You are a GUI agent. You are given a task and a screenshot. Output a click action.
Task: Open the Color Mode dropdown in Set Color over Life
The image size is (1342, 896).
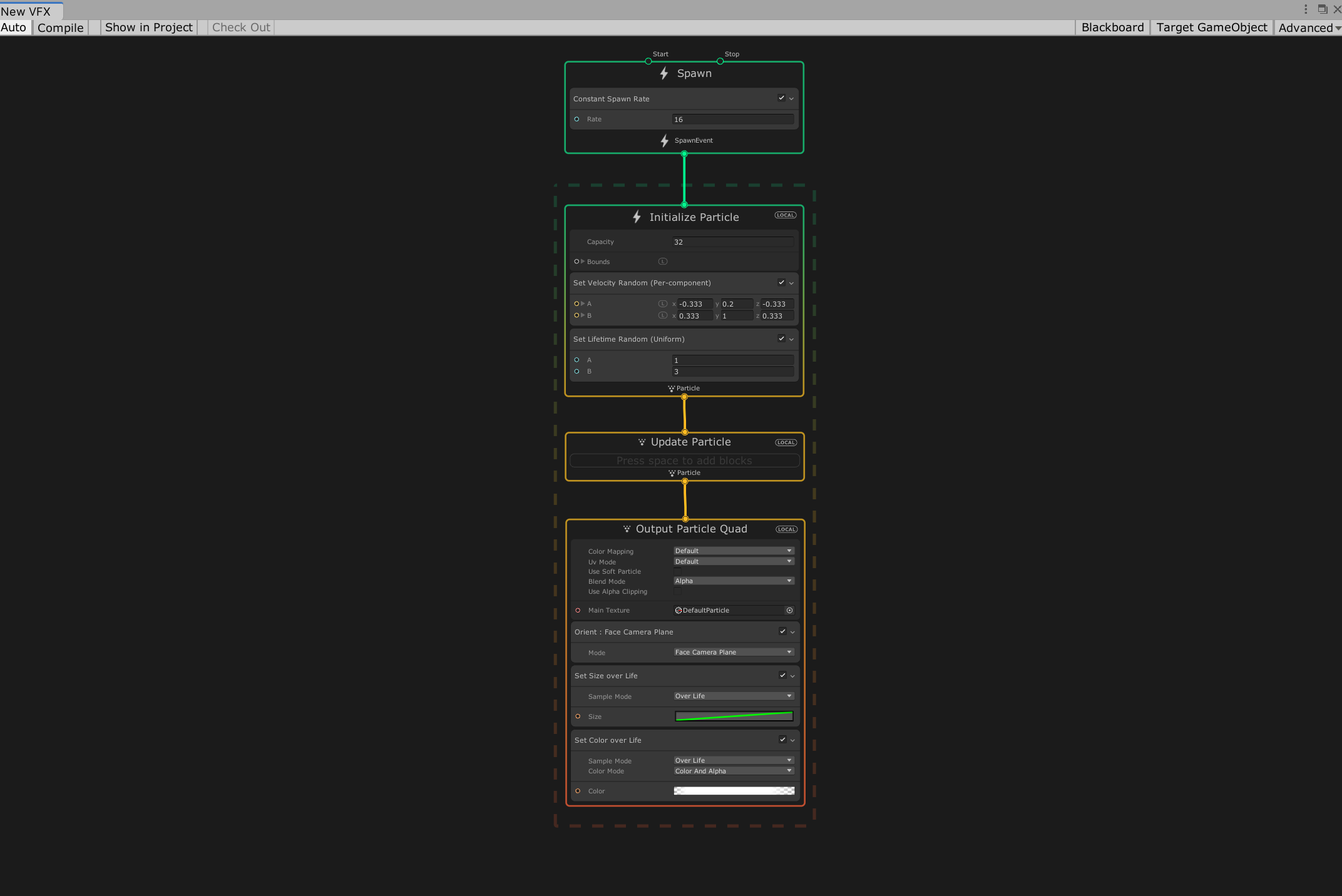(x=732, y=771)
